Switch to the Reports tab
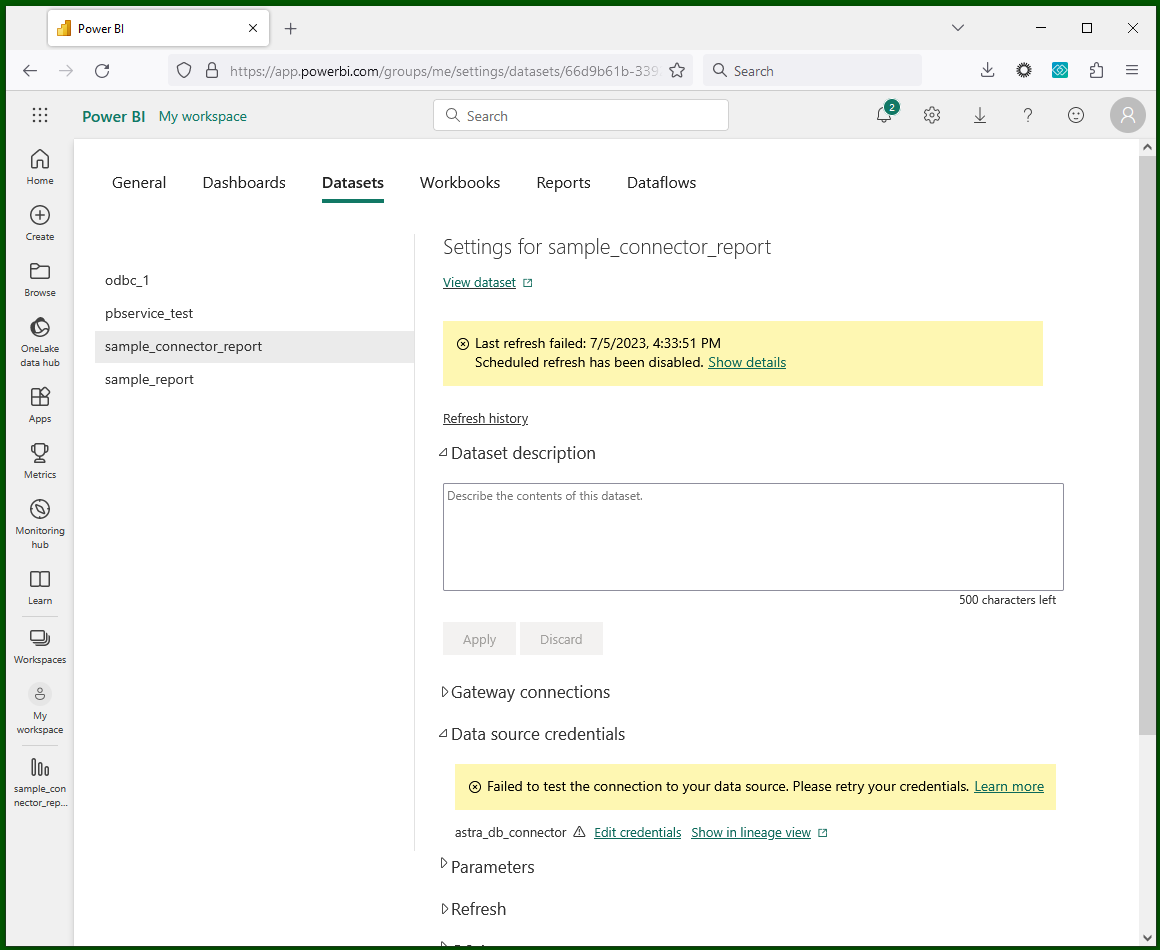 564,183
